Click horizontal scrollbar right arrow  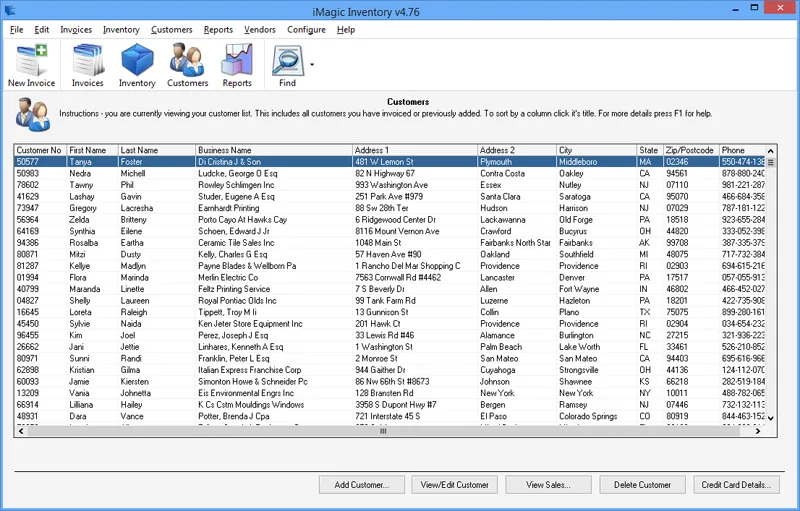coord(759,431)
